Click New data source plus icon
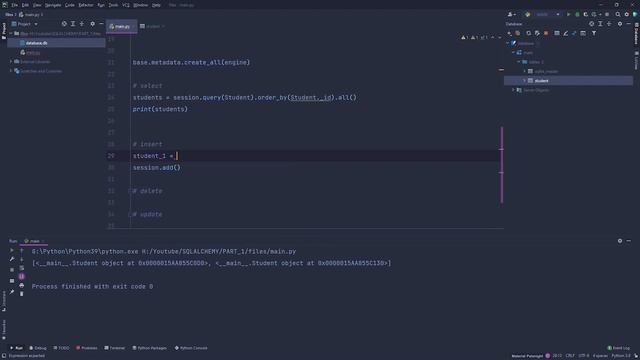The image size is (640, 360). [x=509, y=33]
